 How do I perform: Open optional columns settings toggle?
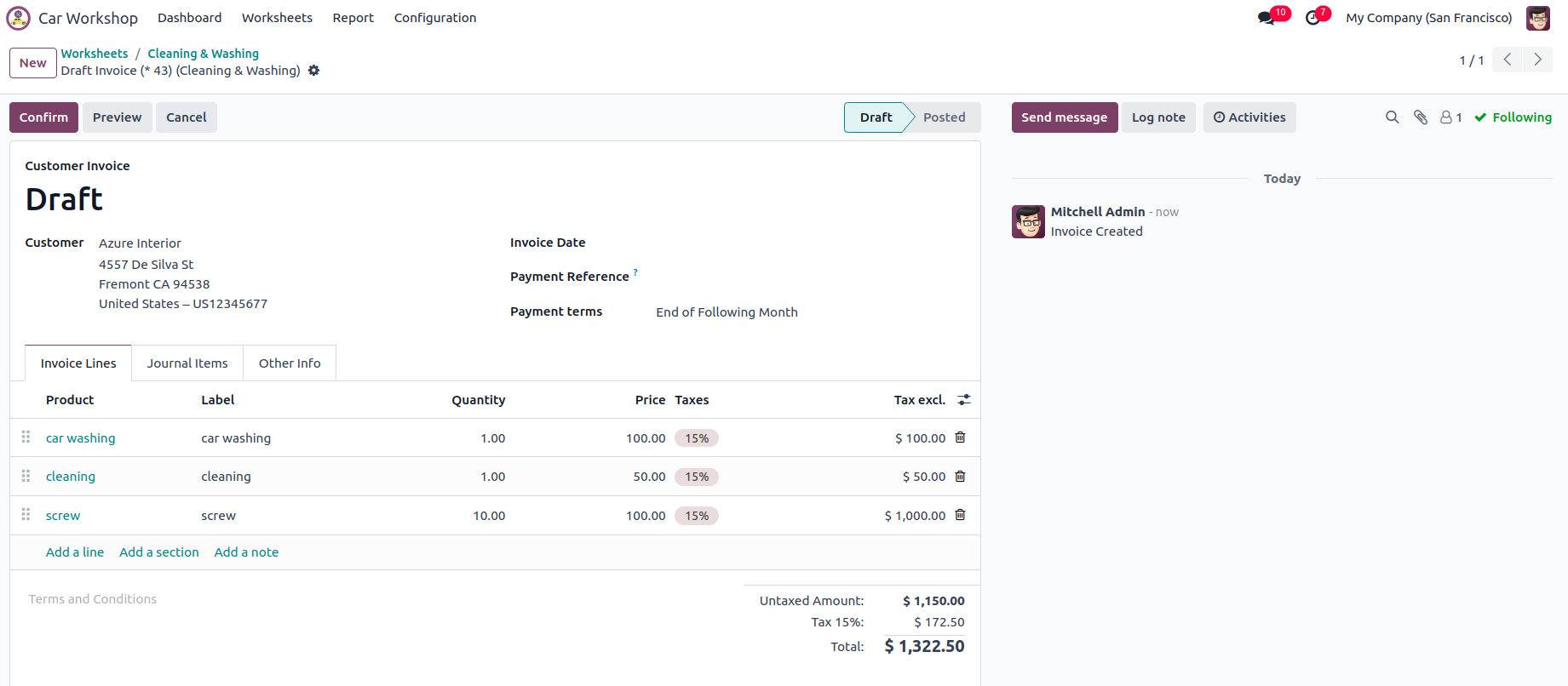(964, 400)
